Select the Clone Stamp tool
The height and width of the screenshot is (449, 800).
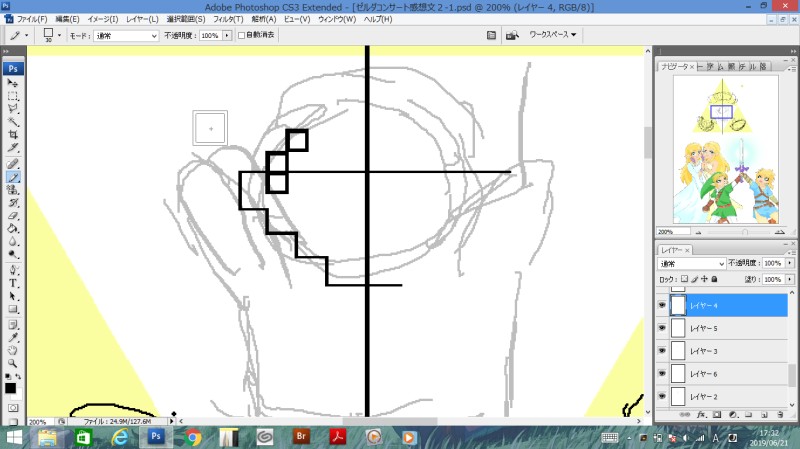point(13,190)
